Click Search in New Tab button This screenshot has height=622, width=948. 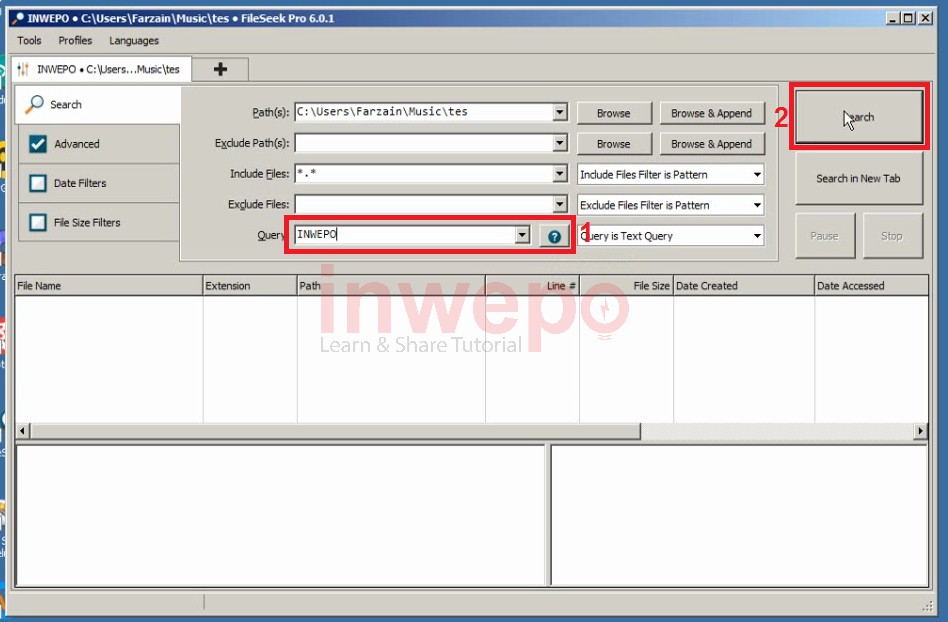tap(859, 179)
